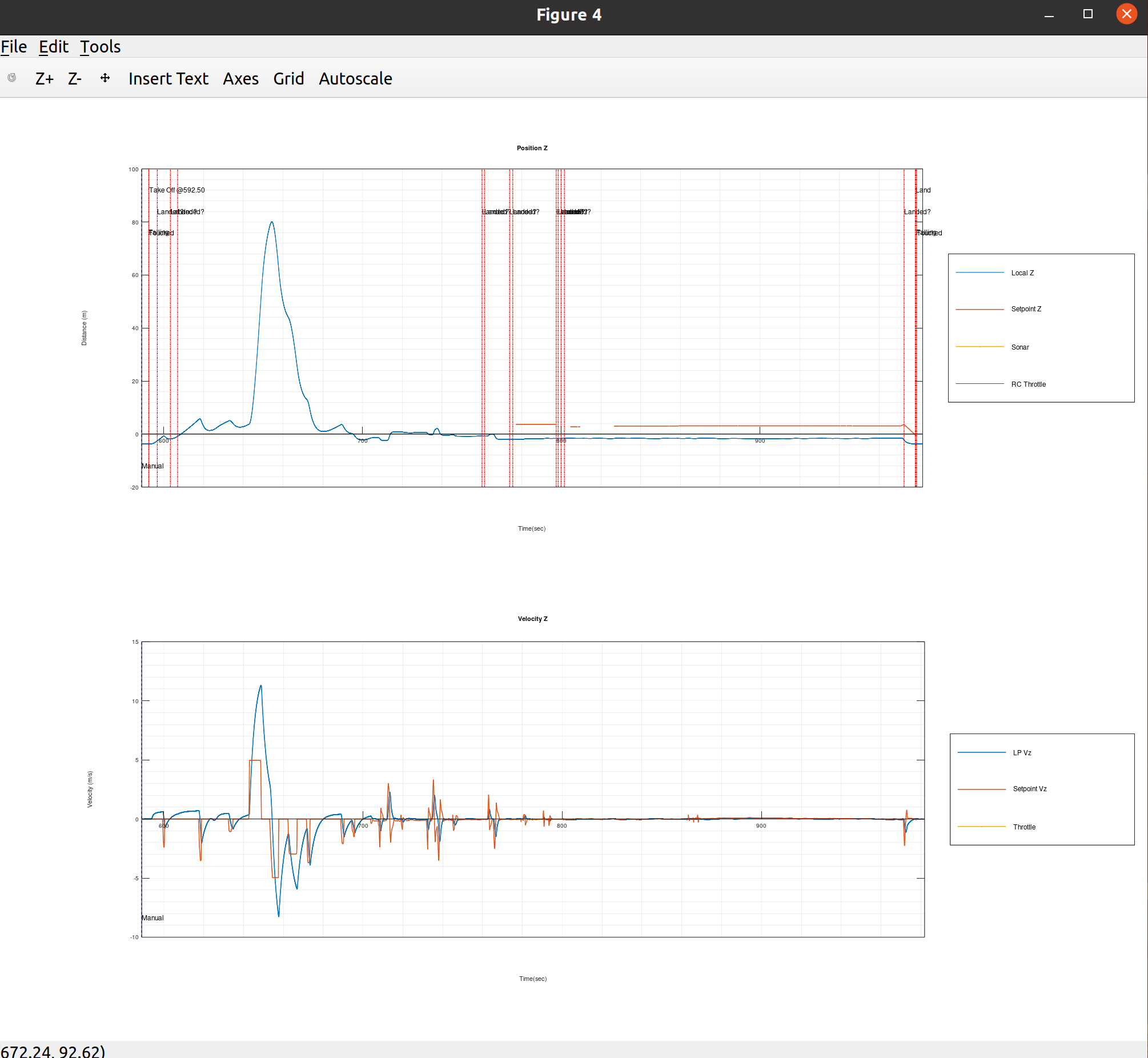Click the Take Off @592.50 annotation
The height and width of the screenshot is (1058, 1148).
coord(176,190)
